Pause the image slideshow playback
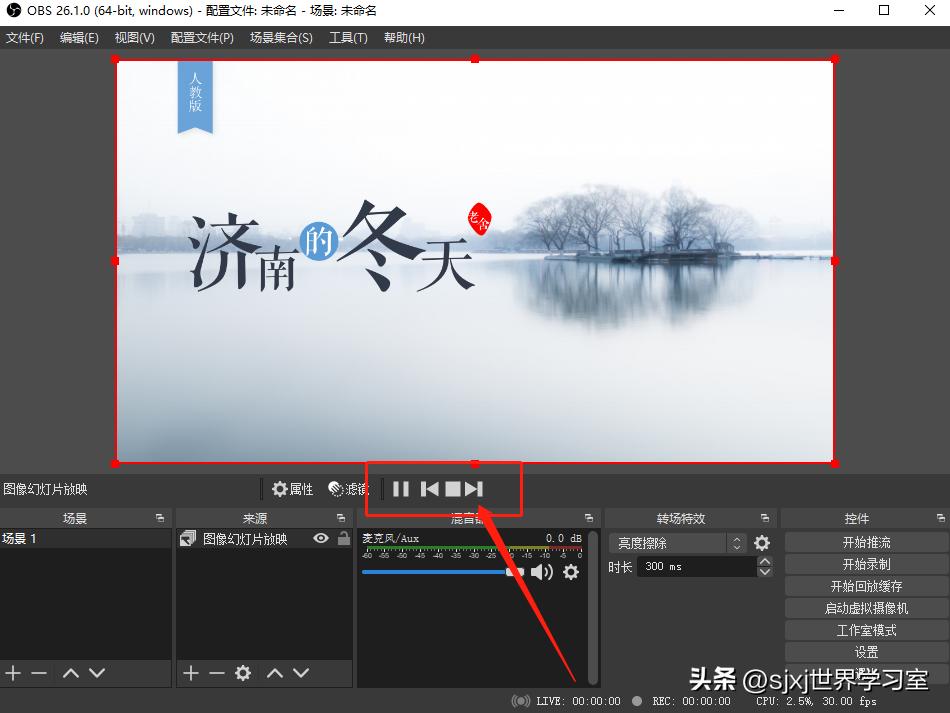Viewport: 950px width, 713px height. [400, 489]
